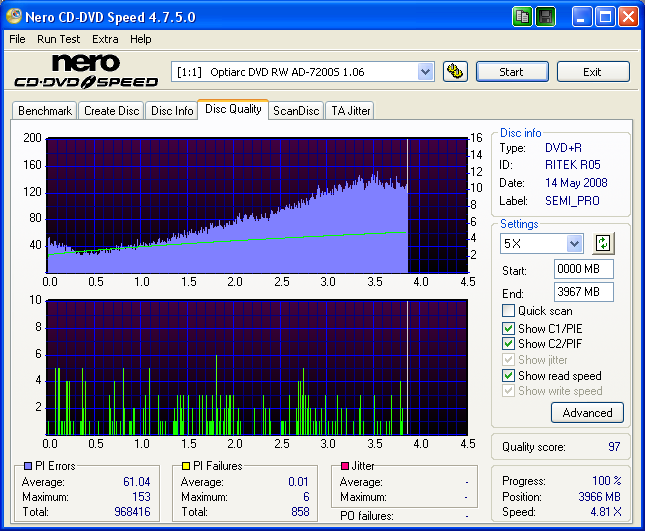This screenshot has height=531, width=645.
Task: Switch to the ScanDisc tab
Action: pos(296,111)
